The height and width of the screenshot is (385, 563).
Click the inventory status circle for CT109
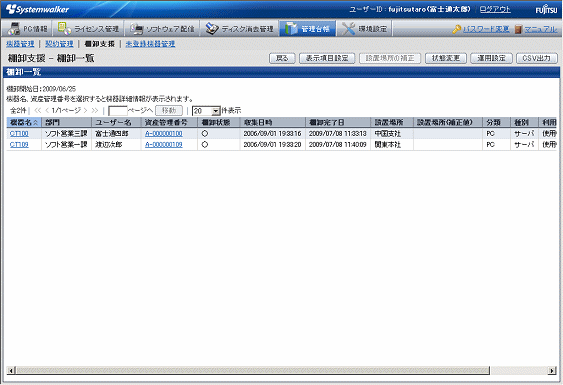pos(205,145)
